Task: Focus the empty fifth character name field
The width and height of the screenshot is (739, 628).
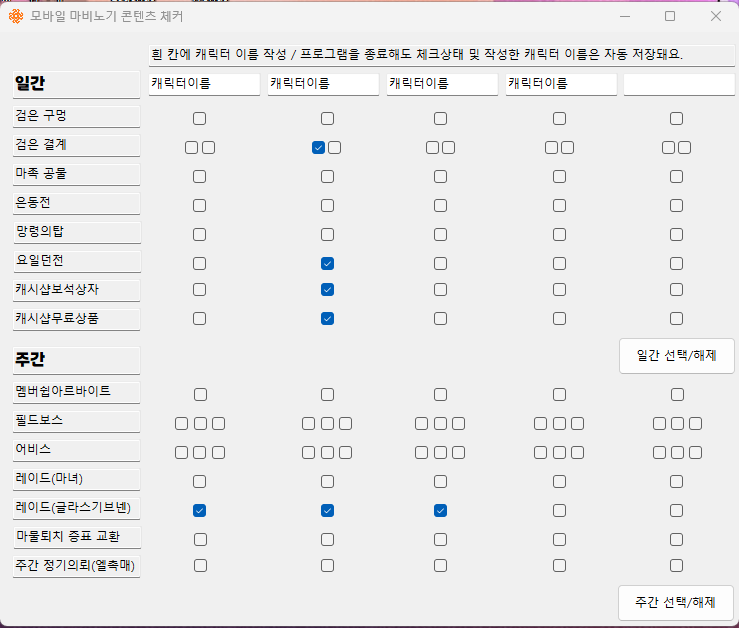Action: pos(679,84)
